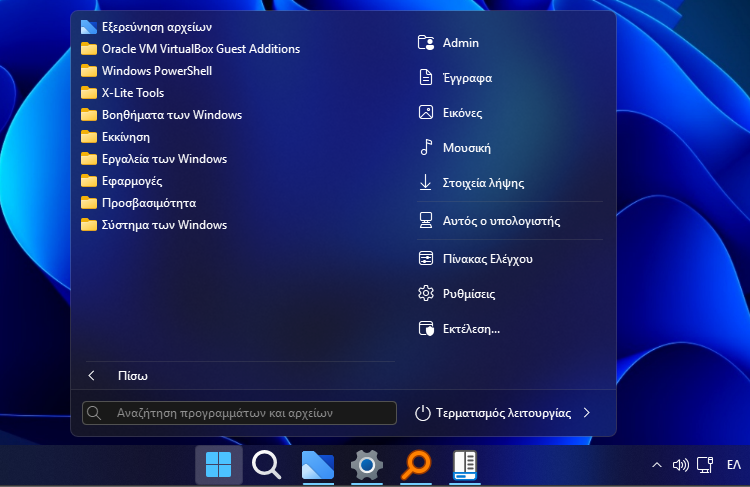Expand the Προσβασιμότητα folder
This screenshot has height=487, width=750.
click(139, 203)
